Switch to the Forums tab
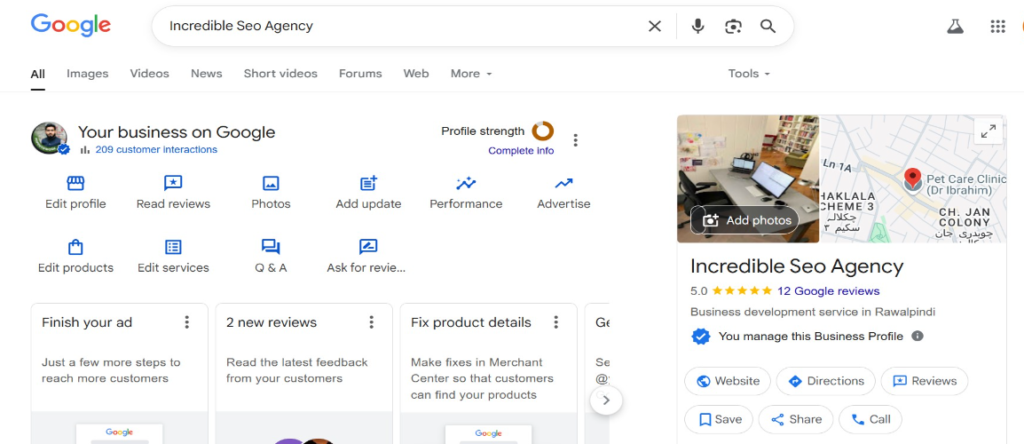 tap(360, 74)
